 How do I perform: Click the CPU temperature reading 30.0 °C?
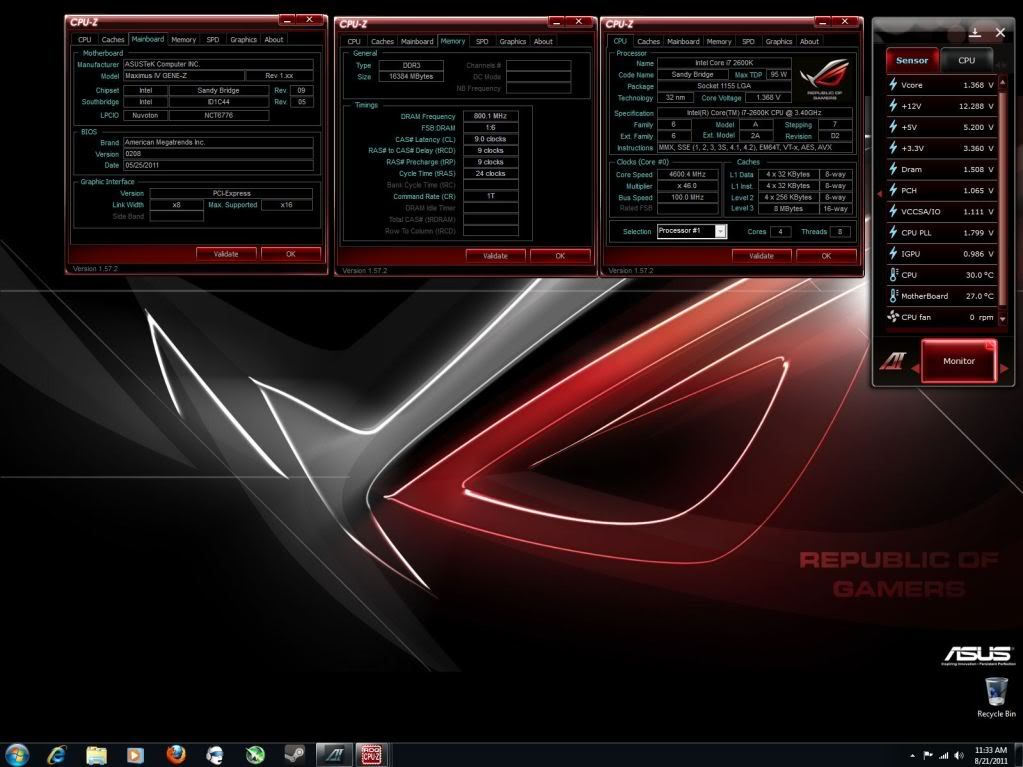(x=979, y=275)
